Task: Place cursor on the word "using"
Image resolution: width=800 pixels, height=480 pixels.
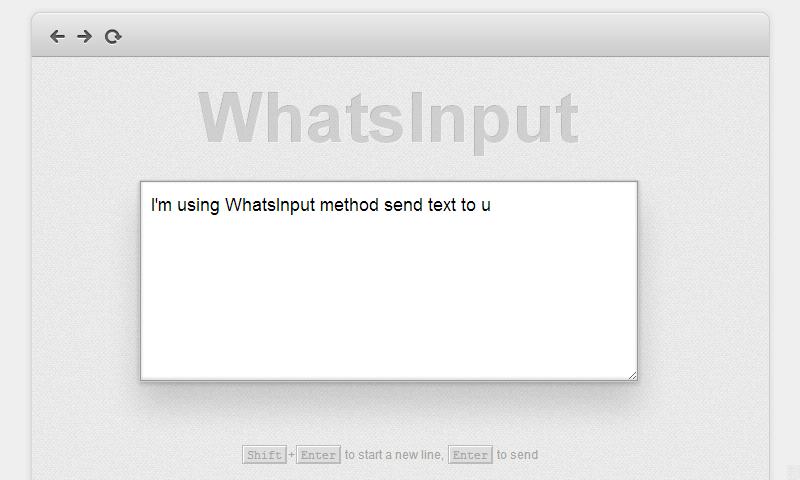Action: point(198,206)
